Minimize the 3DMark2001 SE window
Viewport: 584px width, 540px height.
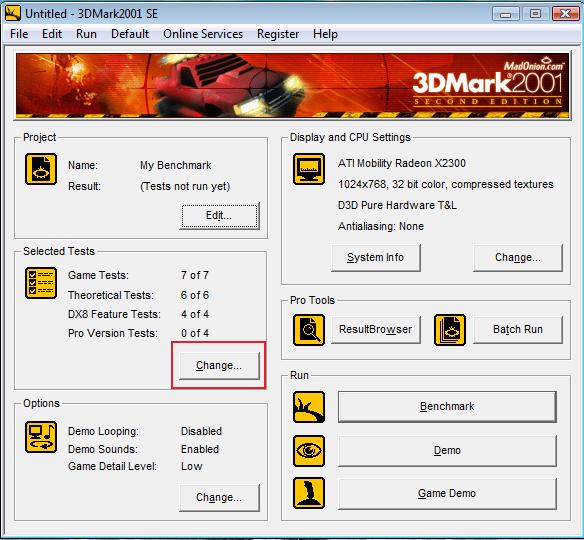[506, 14]
